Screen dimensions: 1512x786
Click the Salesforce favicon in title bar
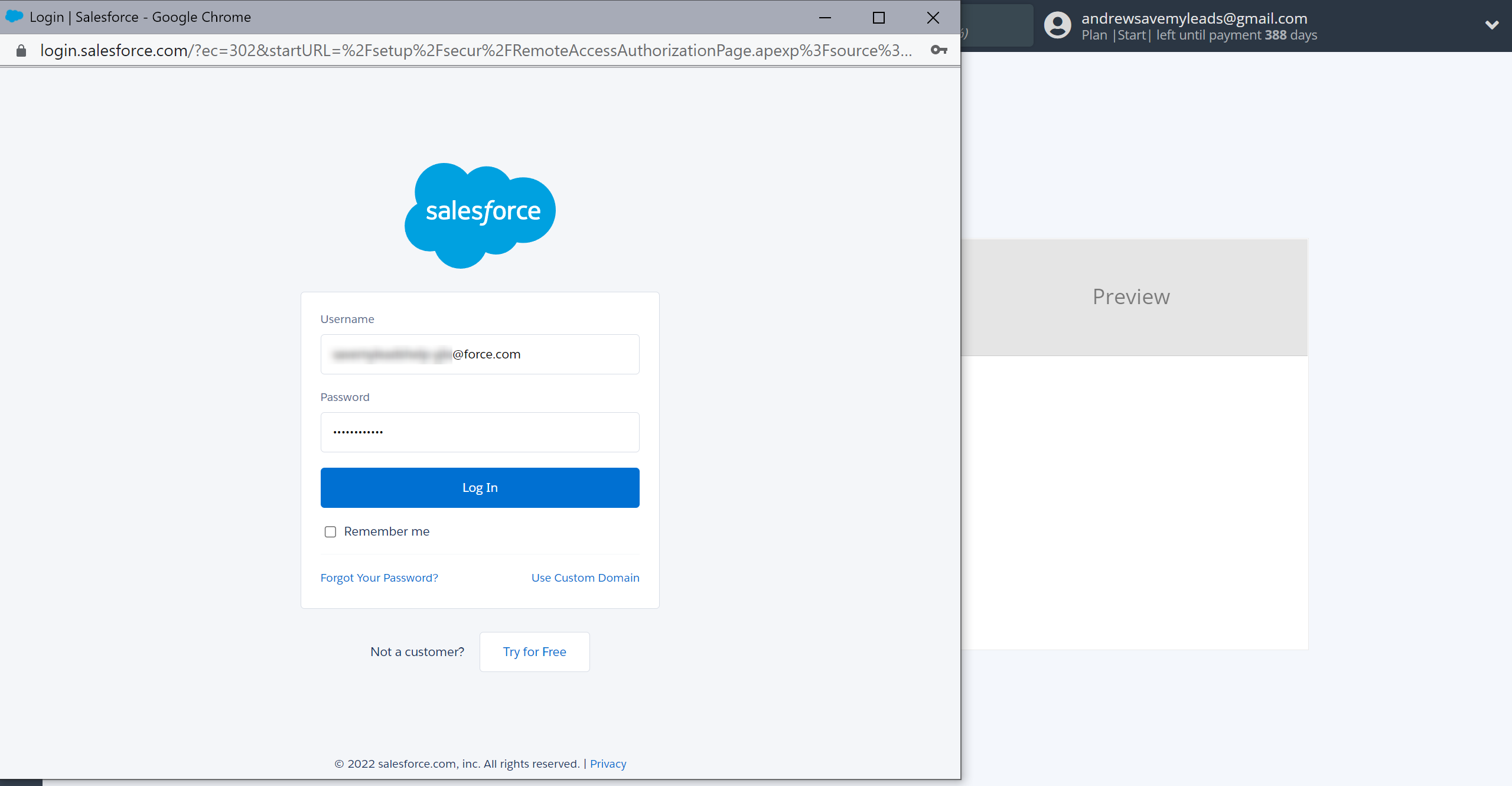coord(14,17)
